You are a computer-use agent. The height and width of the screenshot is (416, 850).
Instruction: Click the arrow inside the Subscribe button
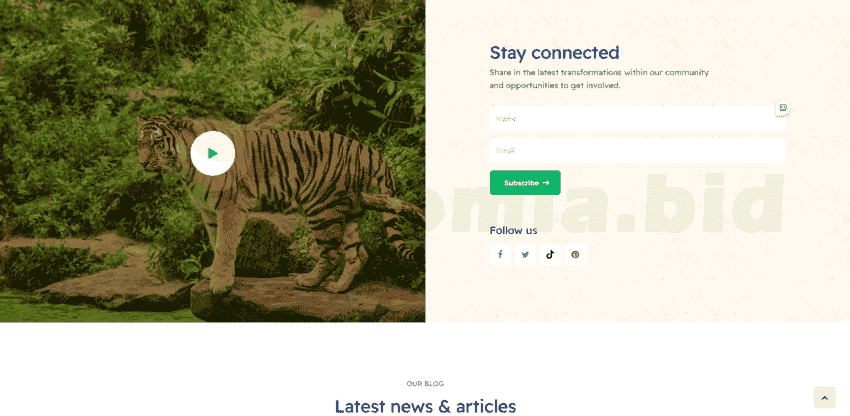[x=546, y=183]
